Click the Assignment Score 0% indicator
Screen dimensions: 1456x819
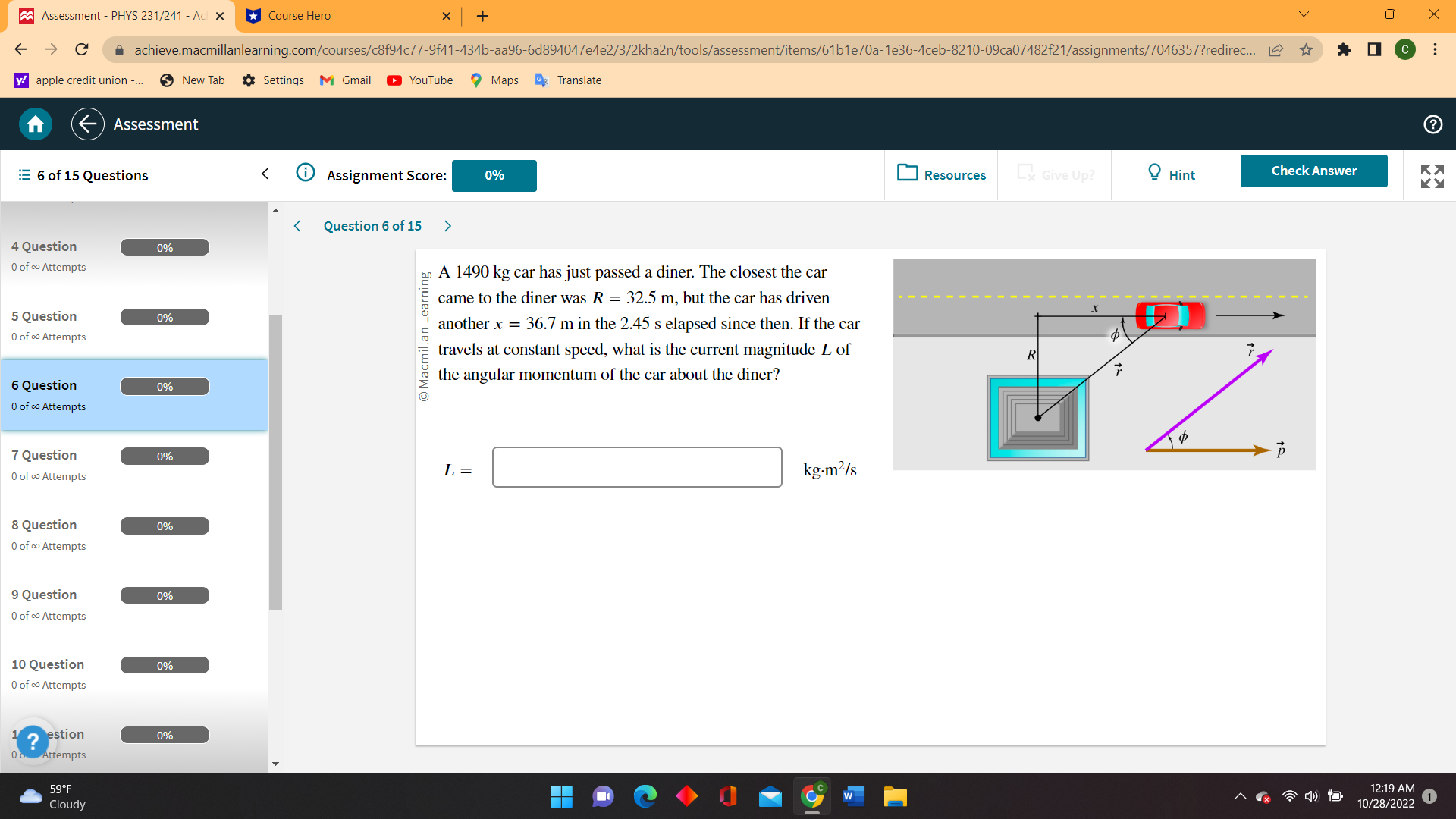pos(494,175)
